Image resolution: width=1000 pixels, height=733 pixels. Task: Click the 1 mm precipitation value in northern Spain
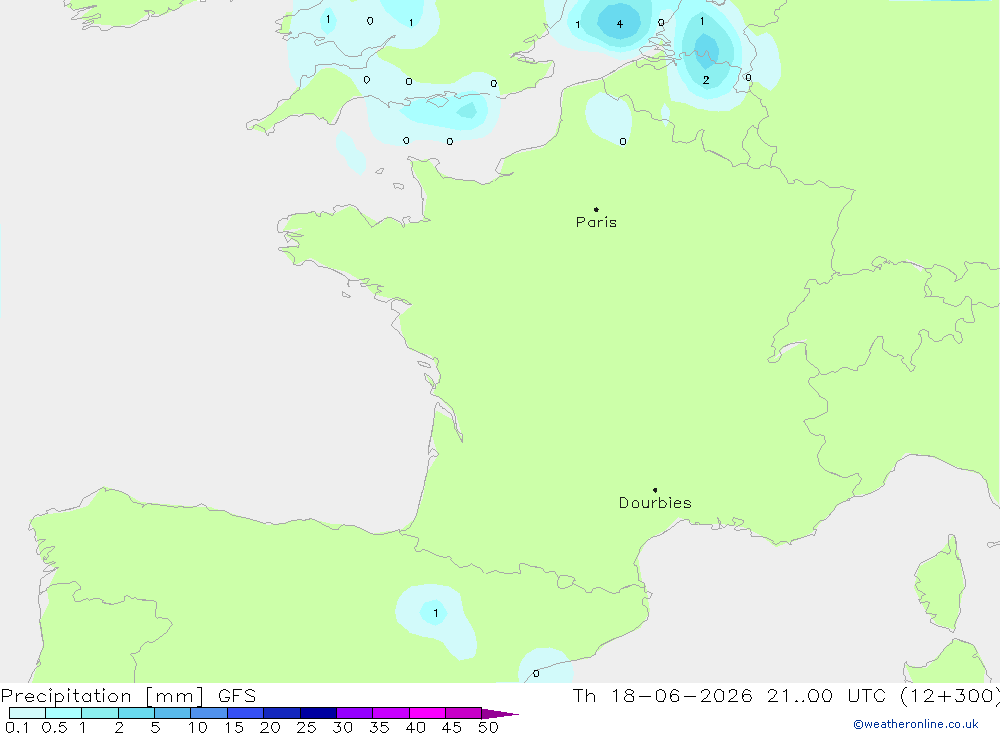pos(436,613)
